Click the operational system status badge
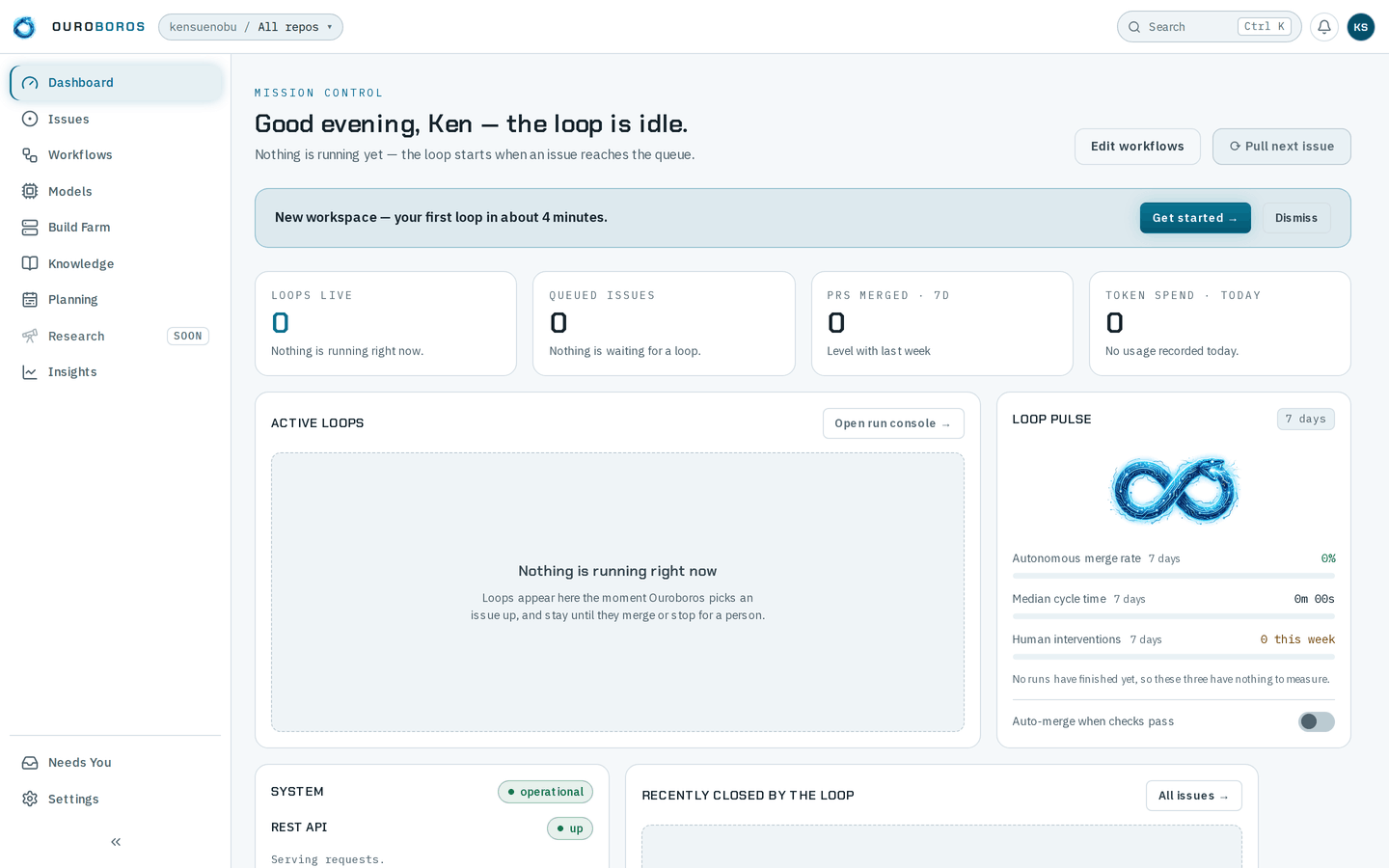 (545, 792)
